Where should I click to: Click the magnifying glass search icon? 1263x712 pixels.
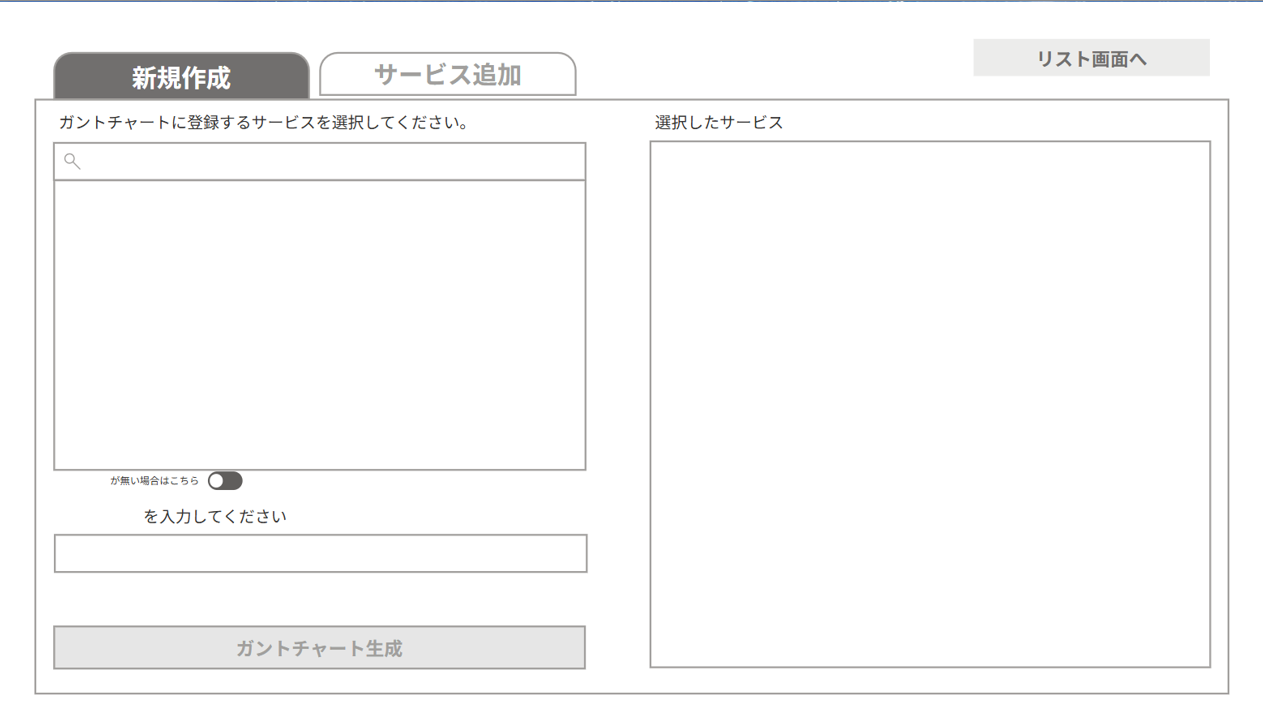tap(72, 161)
